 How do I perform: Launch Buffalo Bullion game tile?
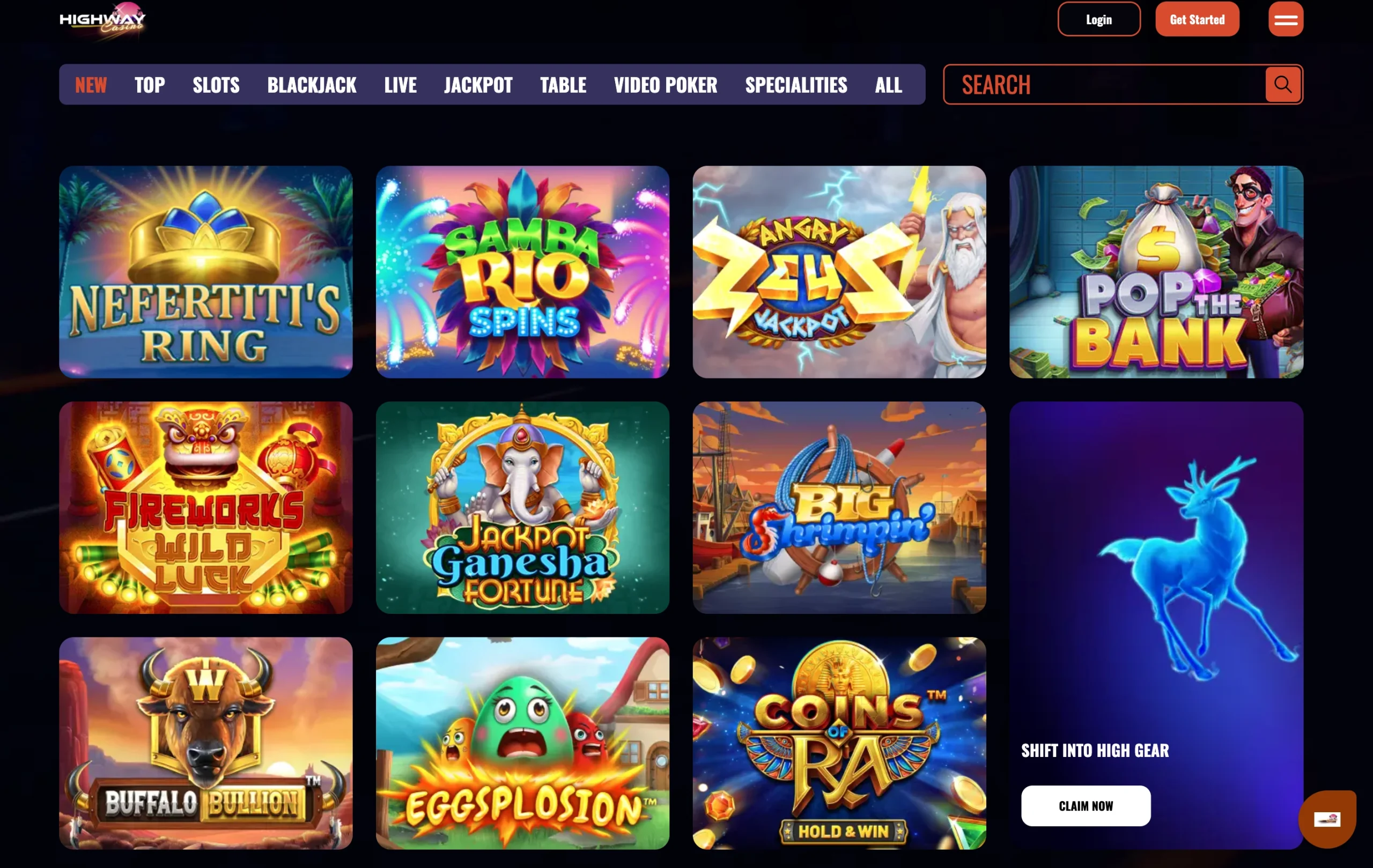coord(206,743)
